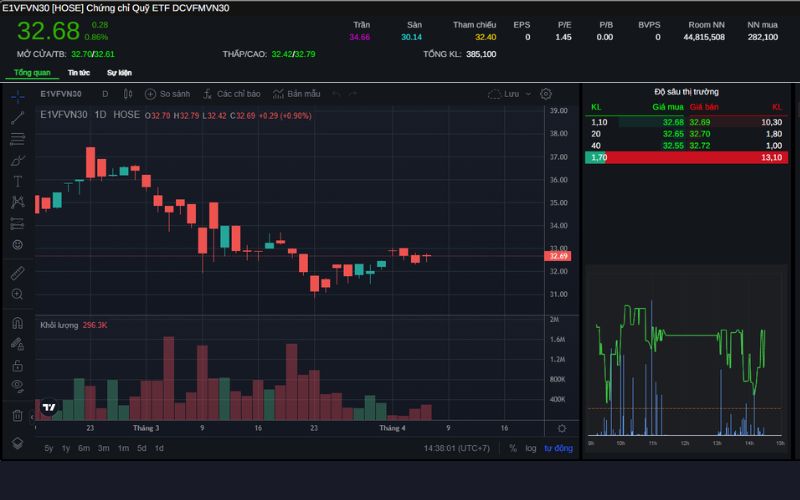Image resolution: width=800 pixels, height=500 pixels.
Task: Click the Room NN value 44,815,508
Action: [x=704, y=37]
